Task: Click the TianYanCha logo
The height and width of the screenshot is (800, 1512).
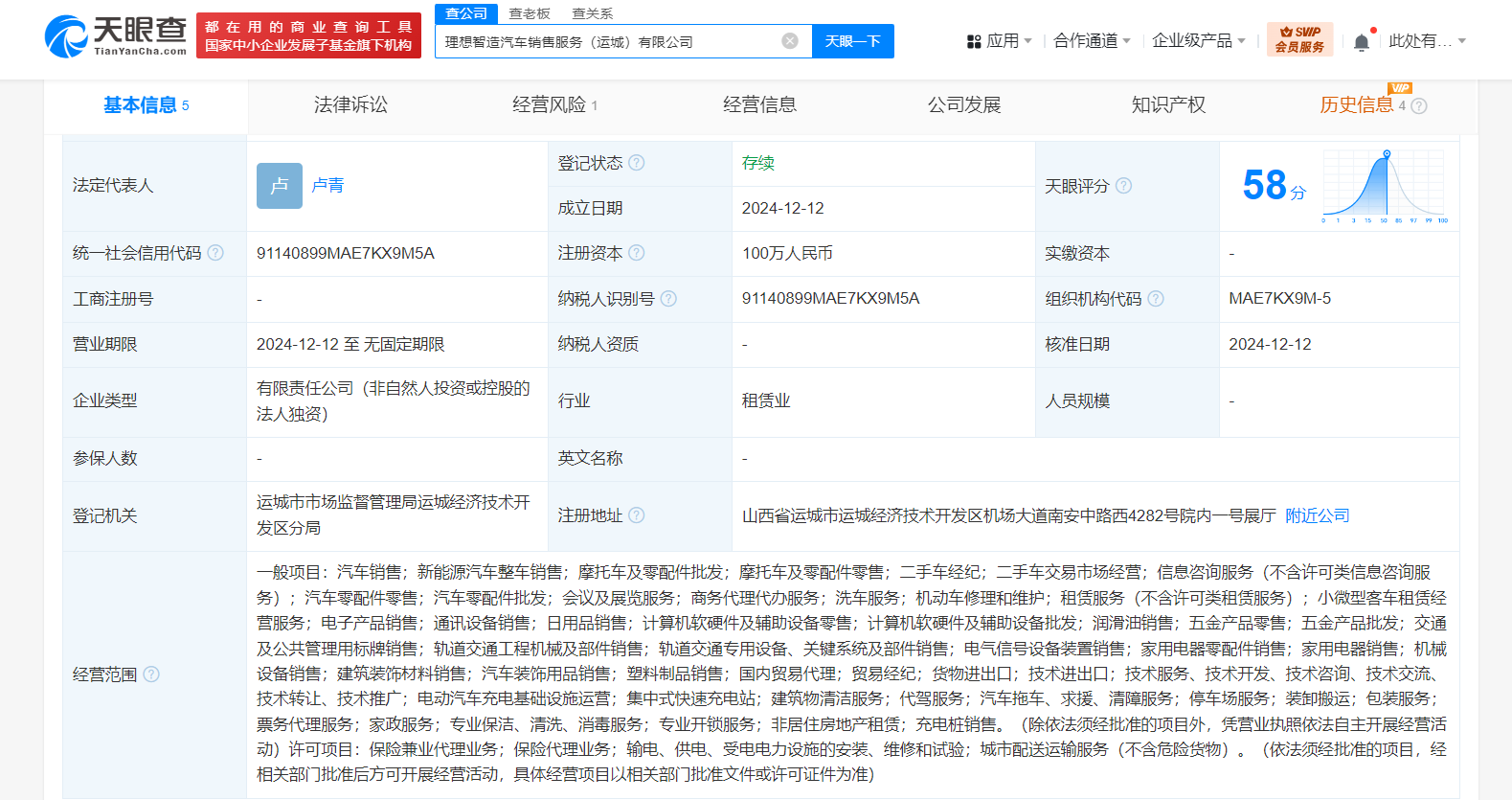Action: pos(116,35)
